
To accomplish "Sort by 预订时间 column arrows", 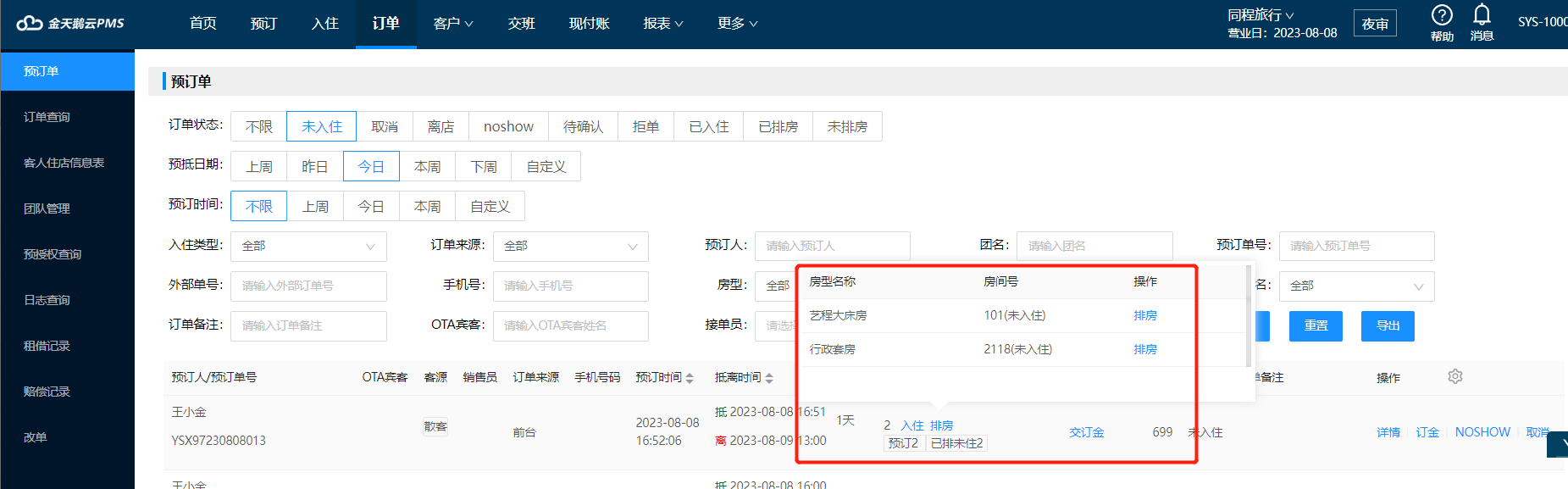I will click(690, 378).
